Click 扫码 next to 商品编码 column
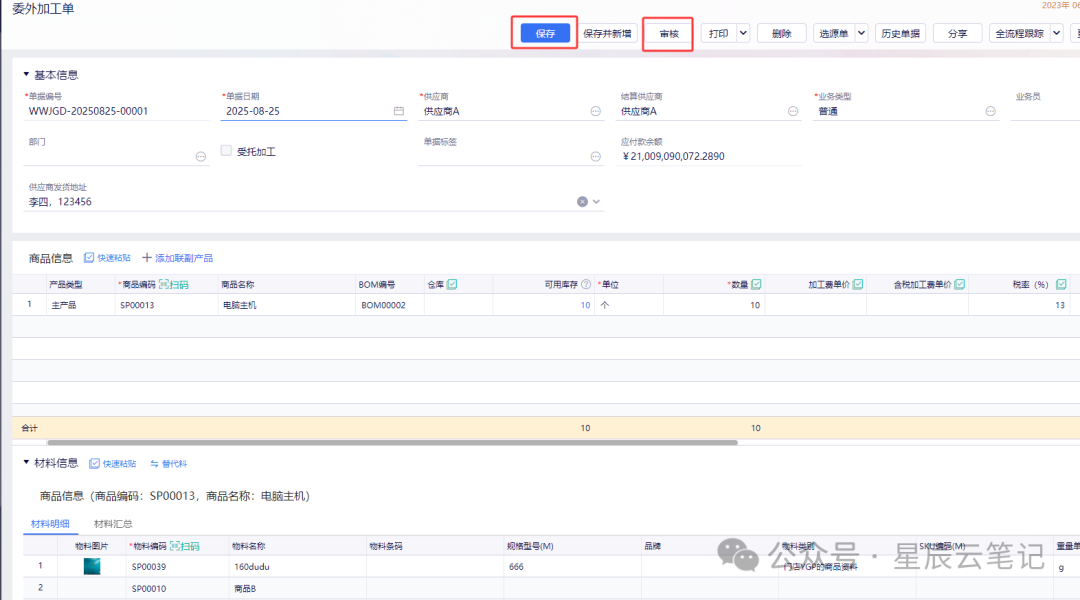1080x600 pixels. (174, 285)
